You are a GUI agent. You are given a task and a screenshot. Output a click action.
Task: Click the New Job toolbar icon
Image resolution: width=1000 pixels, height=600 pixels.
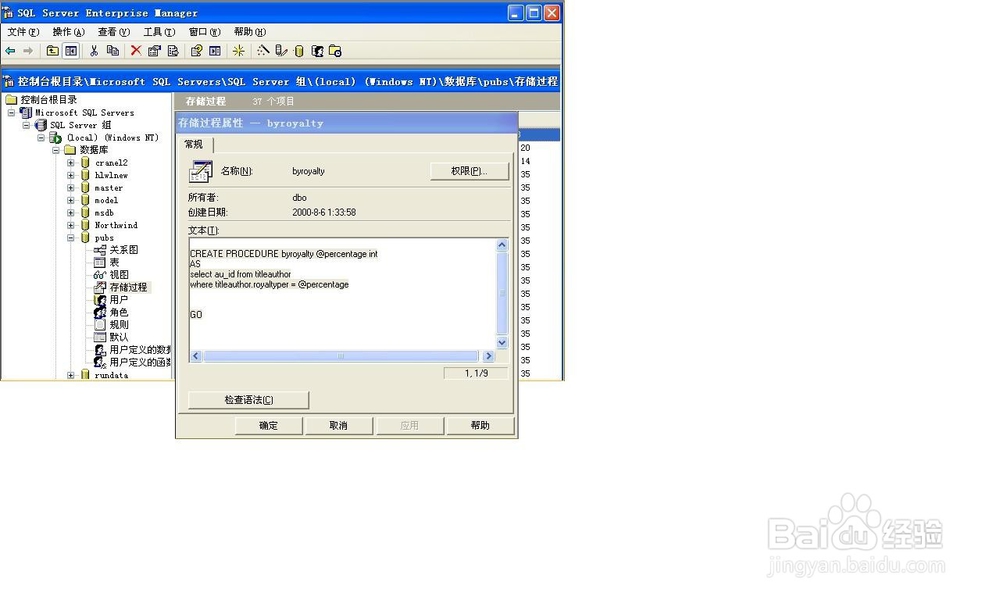(335, 51)
